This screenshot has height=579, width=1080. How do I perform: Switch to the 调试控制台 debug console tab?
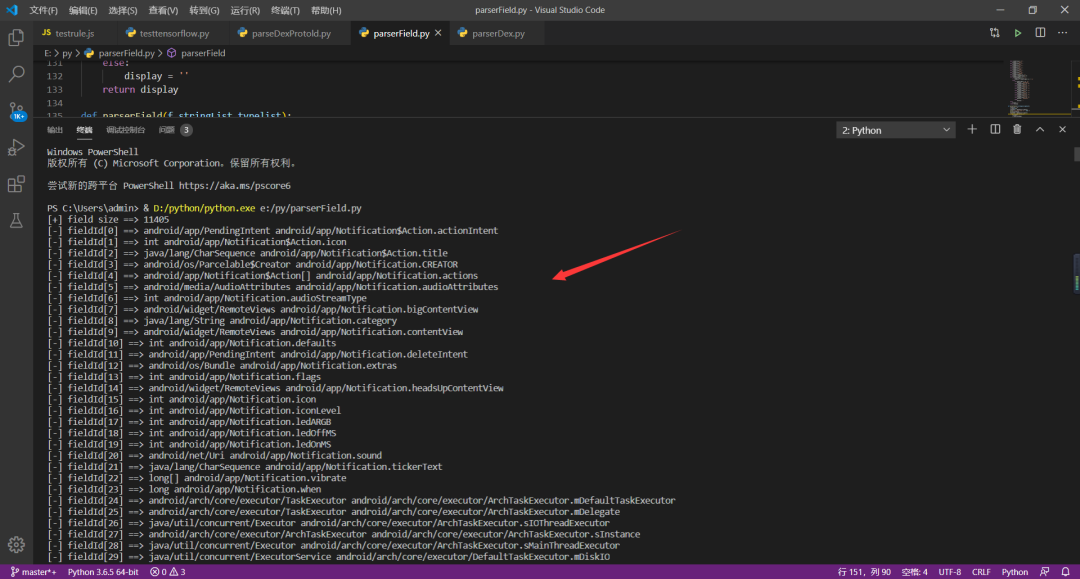125,130
